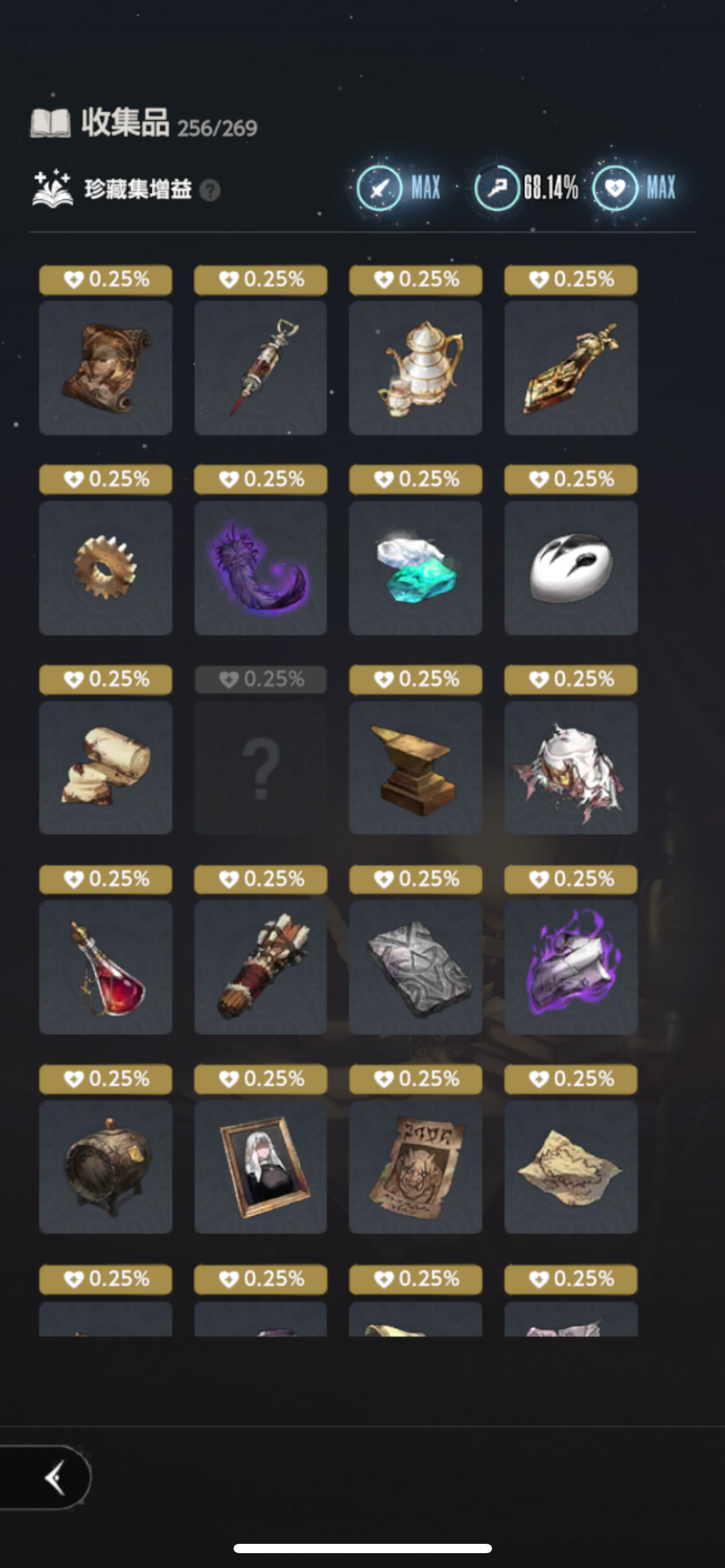
Task: Tap the wooden barrel collectible
Action: point(105,1167)
